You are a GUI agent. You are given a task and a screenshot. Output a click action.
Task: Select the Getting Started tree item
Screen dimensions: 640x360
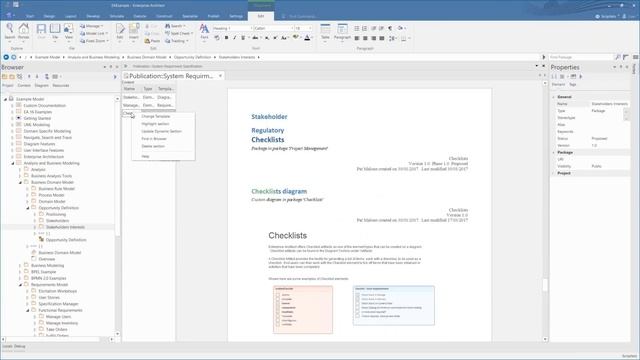(x=37, y=118)
